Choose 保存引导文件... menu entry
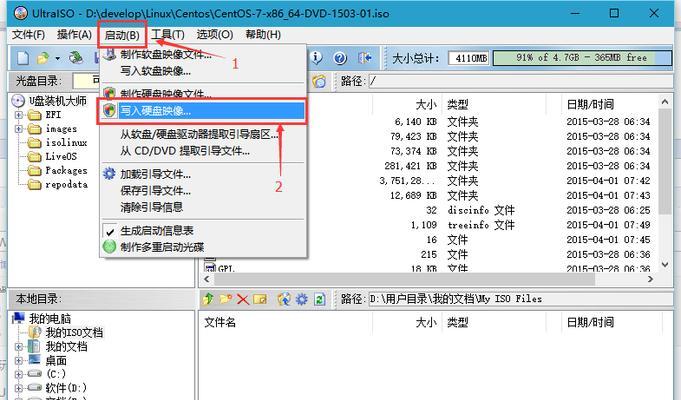Image resolution: width=681 pixels, height=400 pixels. coord(203,191)
